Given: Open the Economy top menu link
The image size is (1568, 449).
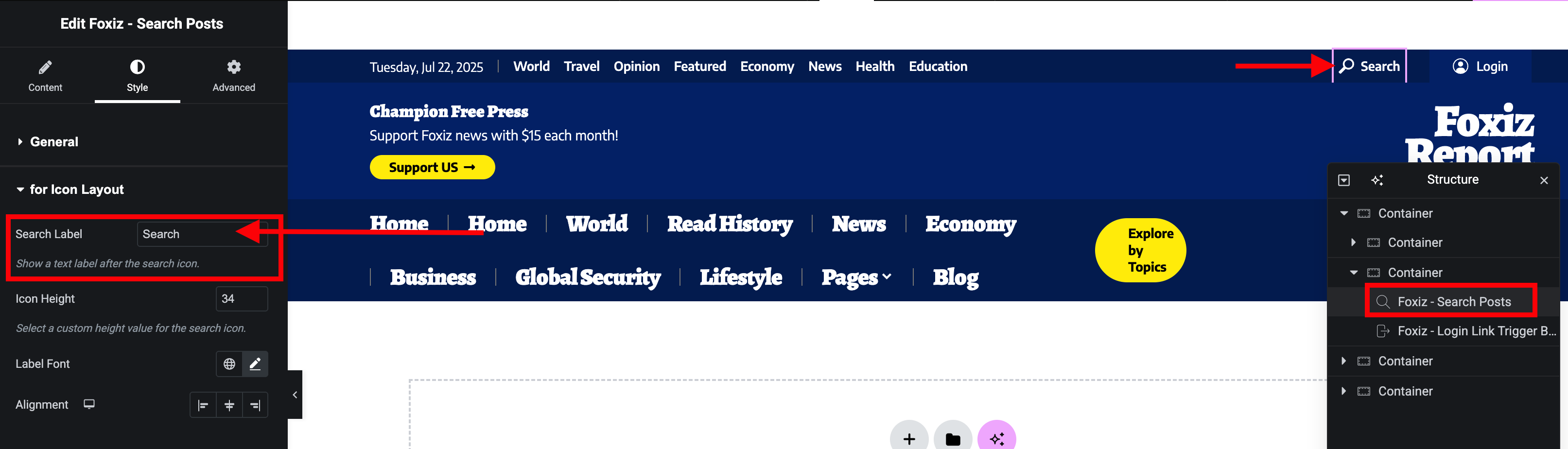Looking at the screenshot, I should [x=767, y=66].
